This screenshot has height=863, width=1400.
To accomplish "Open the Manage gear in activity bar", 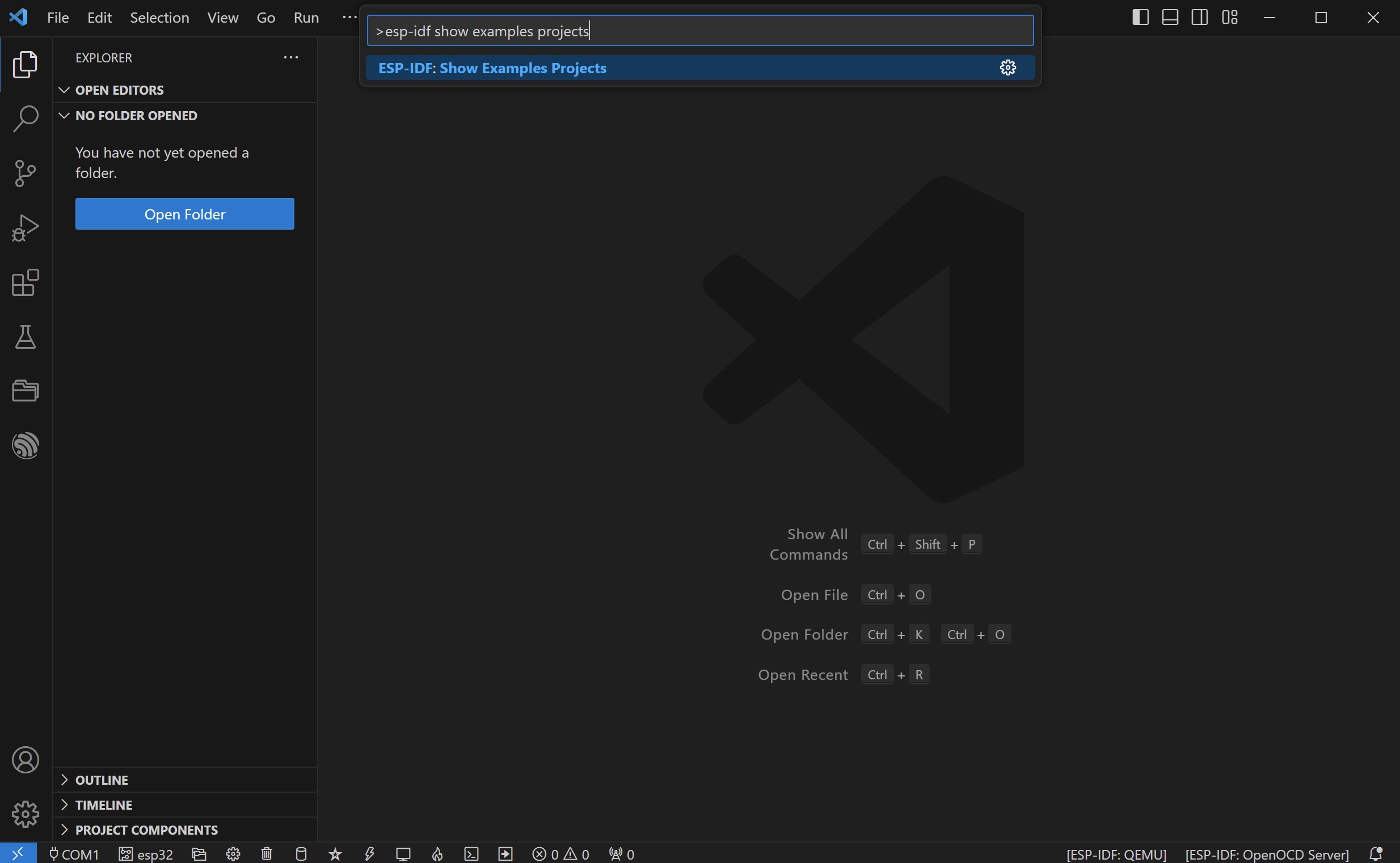I will (x=25, y=814).
